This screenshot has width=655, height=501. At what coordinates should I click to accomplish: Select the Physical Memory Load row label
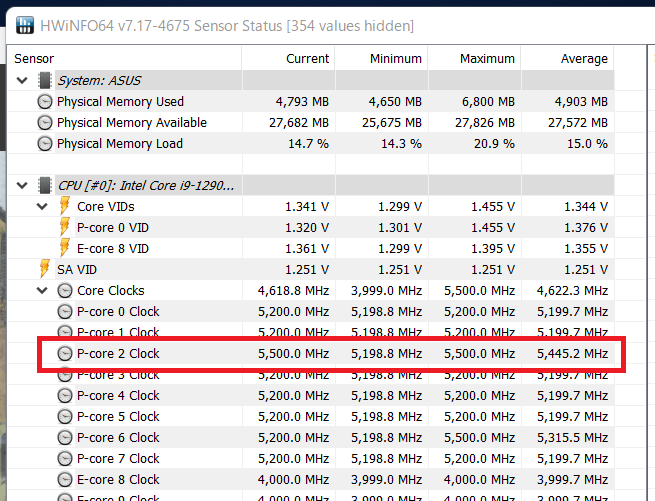tap(120, 143)
